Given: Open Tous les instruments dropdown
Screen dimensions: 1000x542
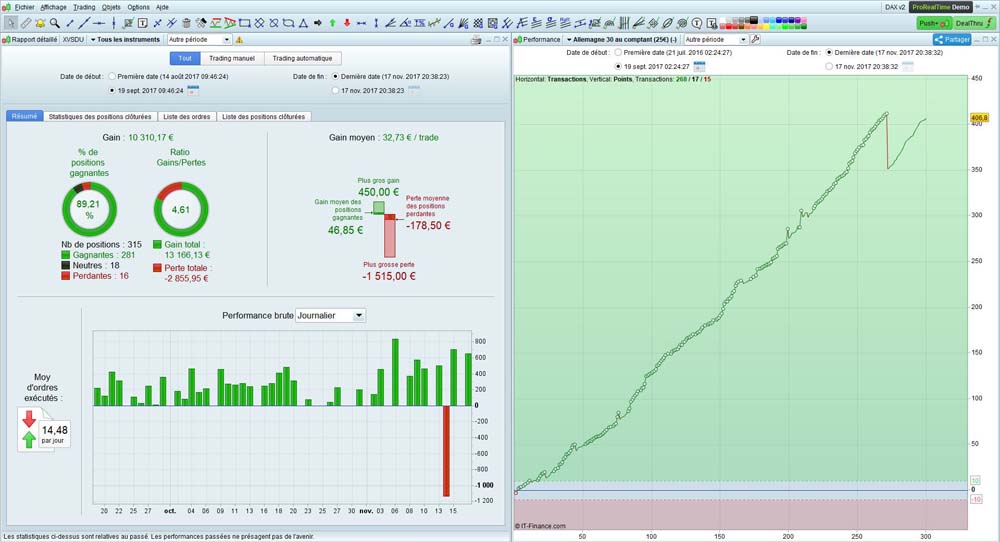Looking at the screenshot, I should 125,40.
